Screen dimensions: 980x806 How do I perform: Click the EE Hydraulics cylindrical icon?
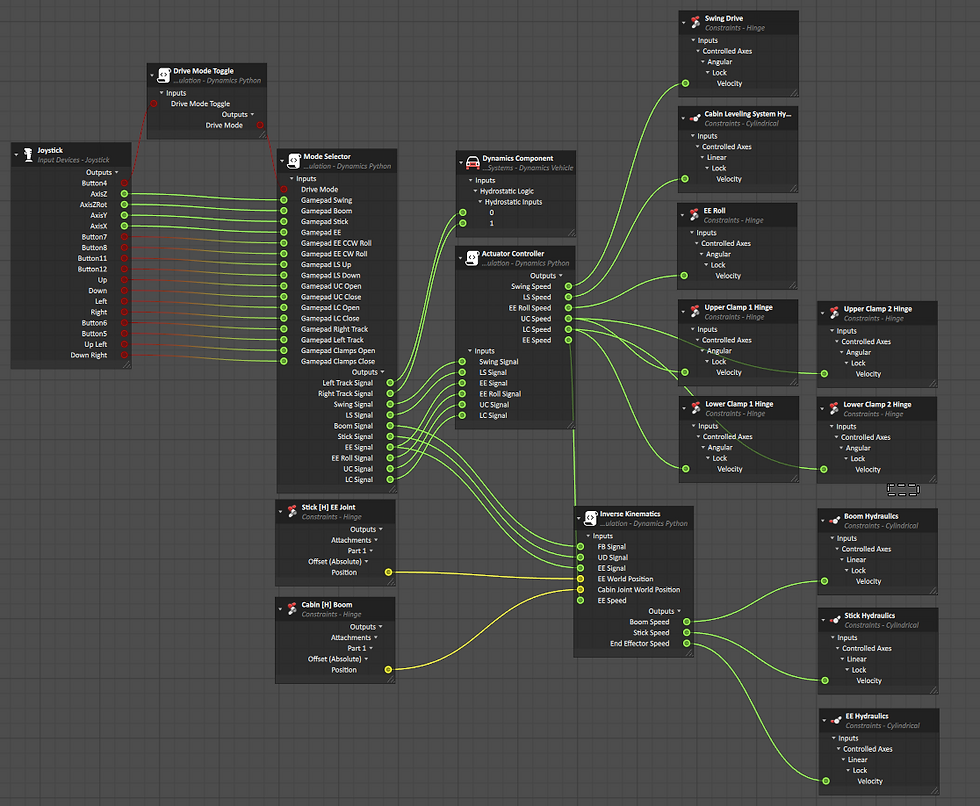pyautogui.click(x=836, y=720)
